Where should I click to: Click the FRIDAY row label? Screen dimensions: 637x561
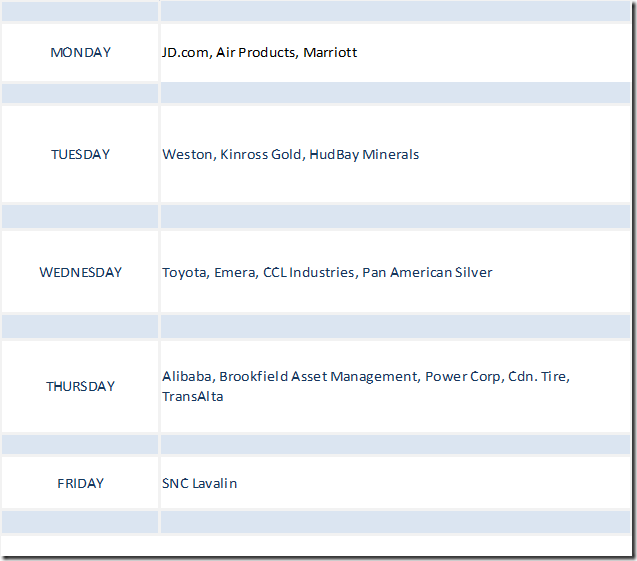pos(81,483)
